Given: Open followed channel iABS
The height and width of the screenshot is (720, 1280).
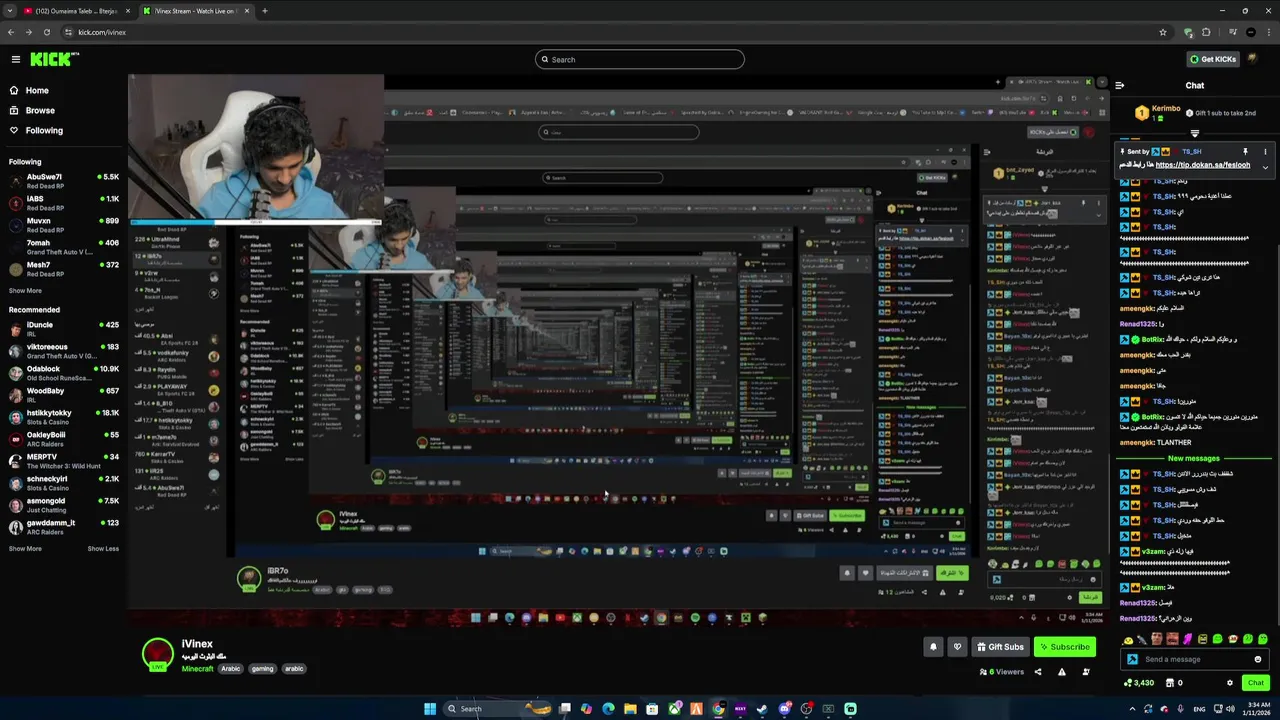Looking at the screenshot, I should [x=64, y=202].
